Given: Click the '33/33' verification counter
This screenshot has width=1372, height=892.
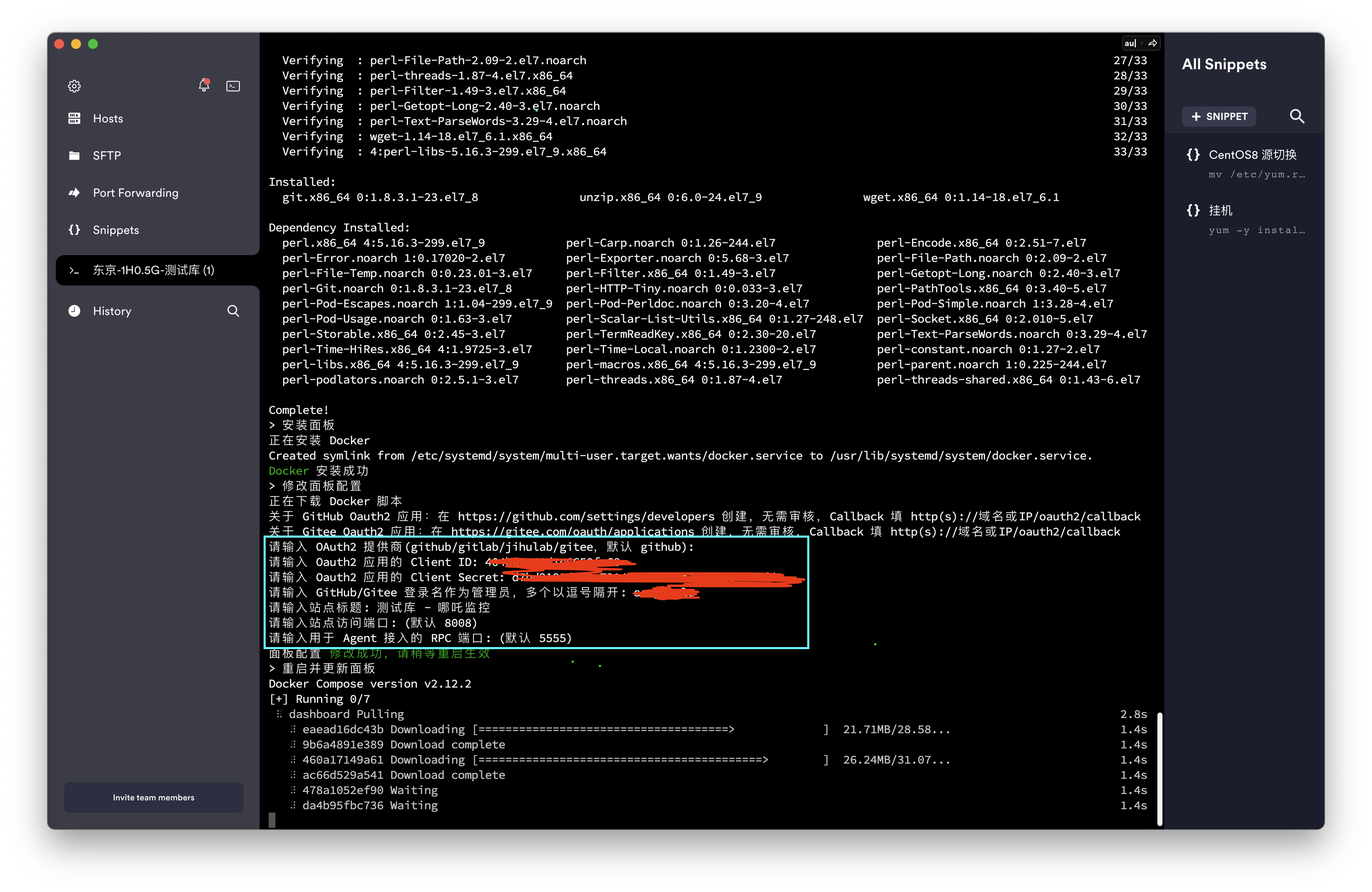Looking at the screenshot, I should (1130, 152).
